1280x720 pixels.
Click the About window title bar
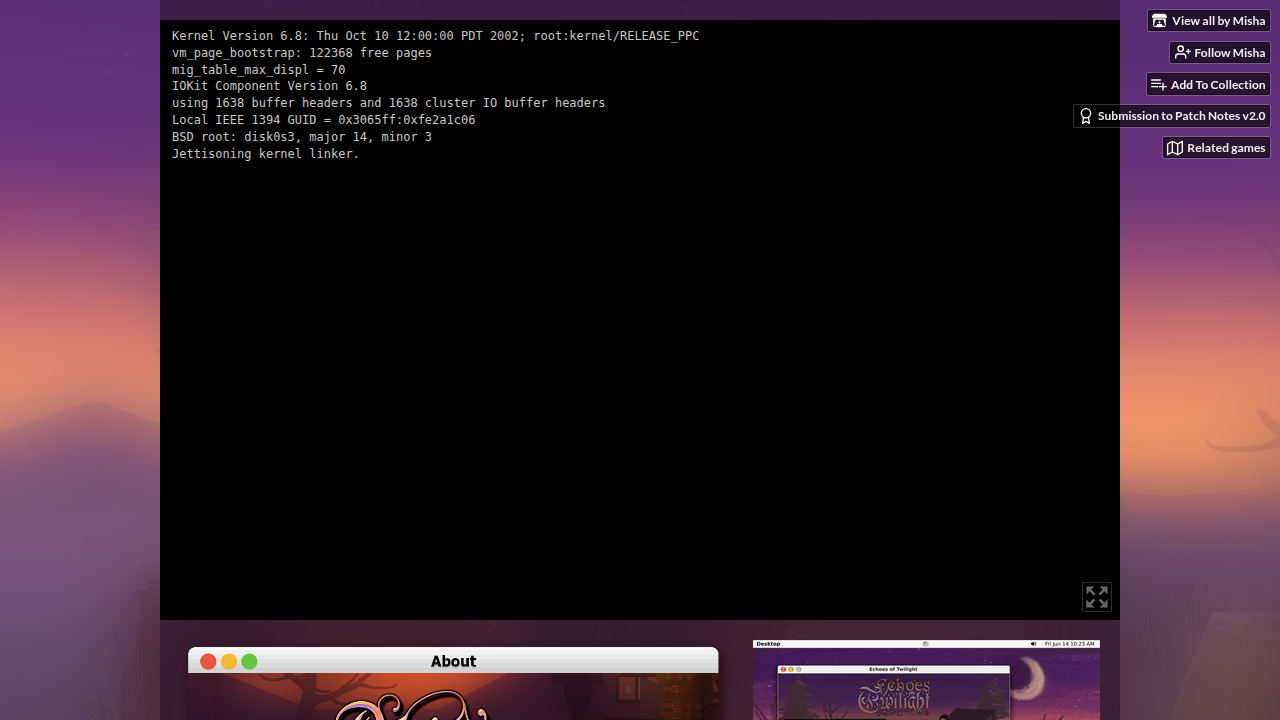click(453, 661)
